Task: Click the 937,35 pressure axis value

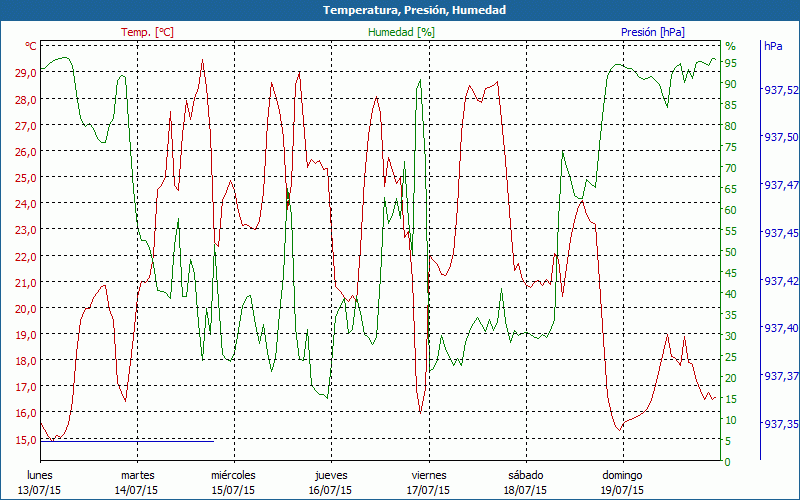Action: [x=781, y=424]
